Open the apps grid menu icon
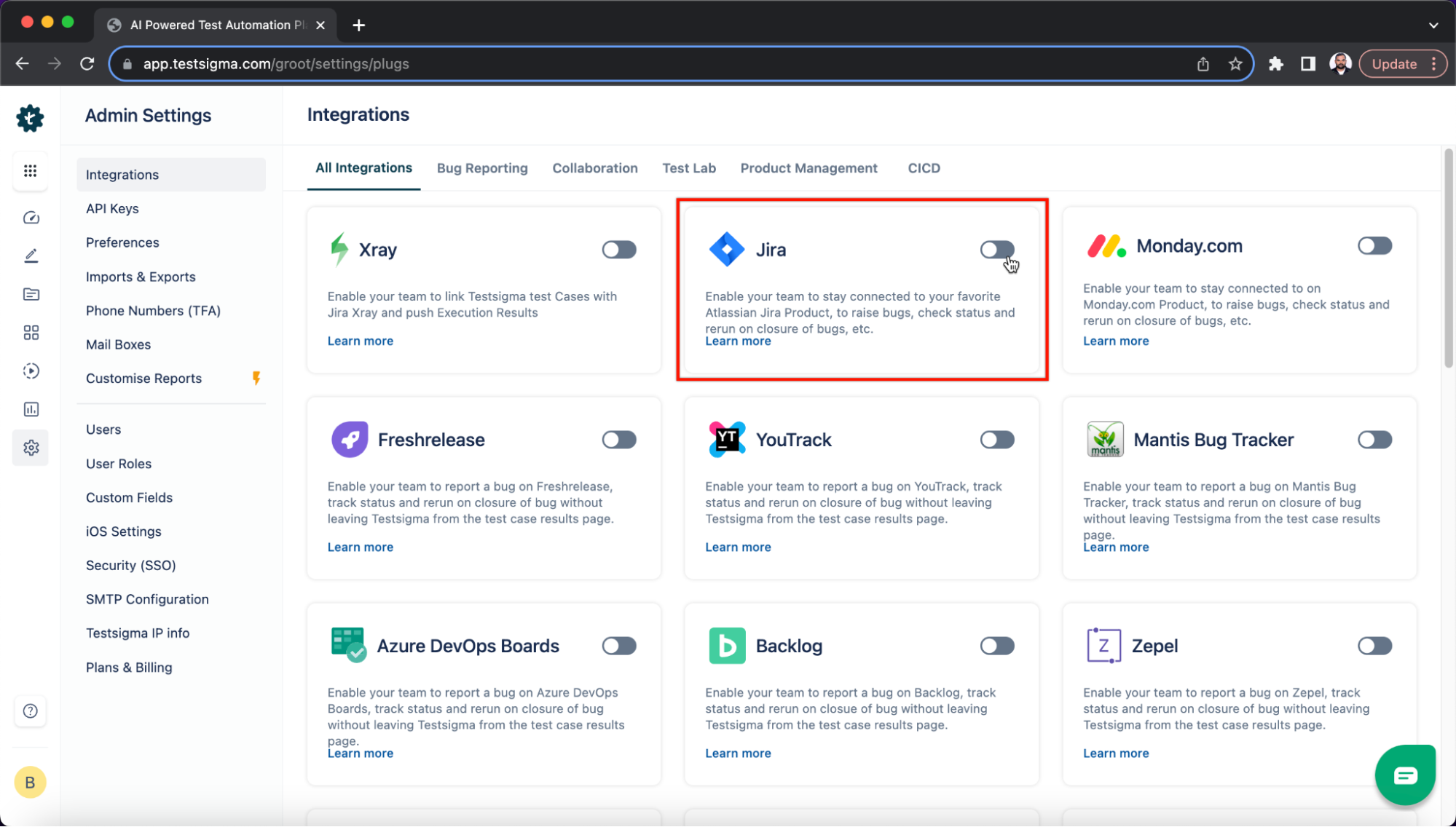Viewport: 1456px width, 827px height. pos(30,171)
